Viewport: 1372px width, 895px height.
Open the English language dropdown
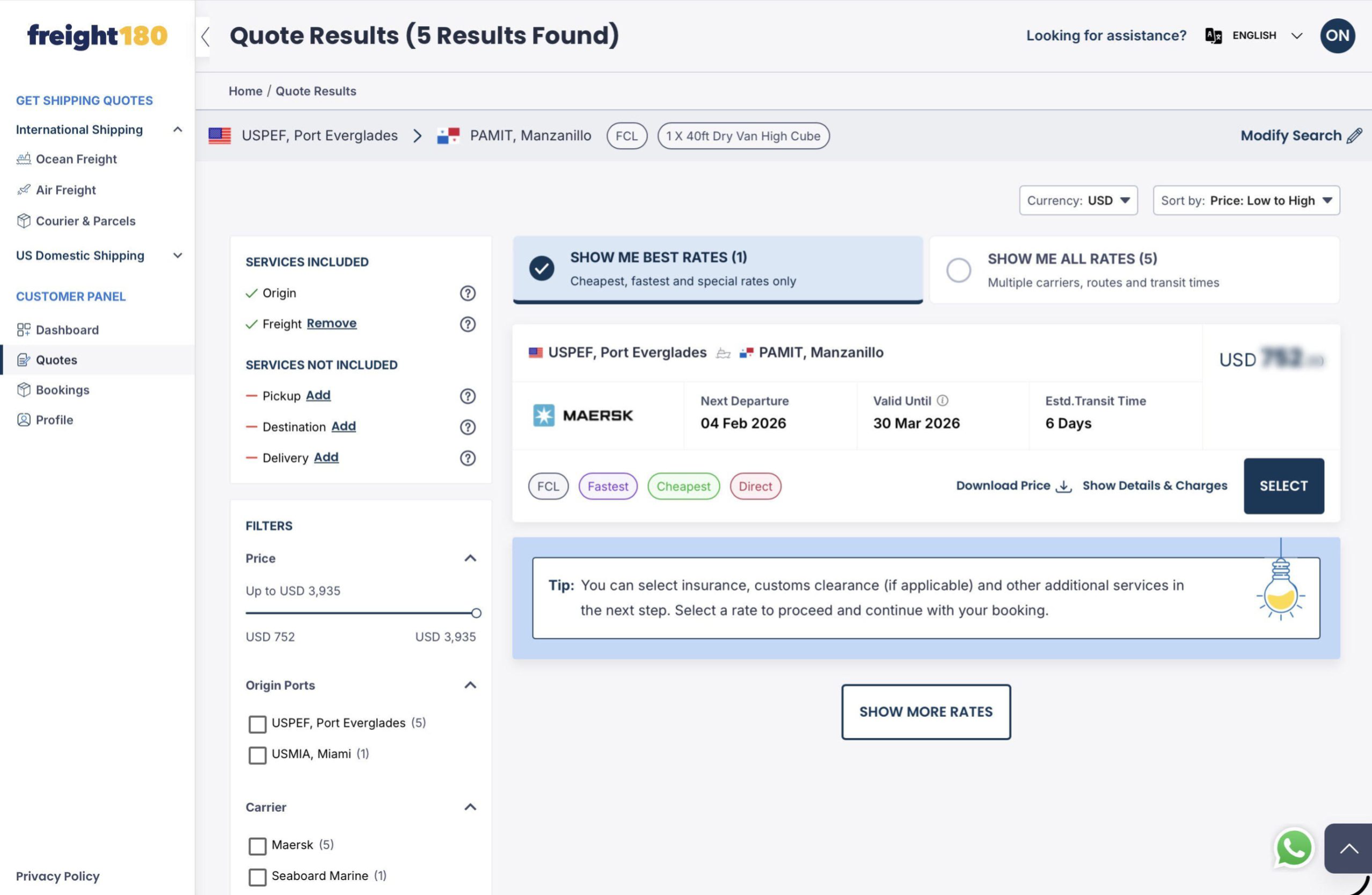coord(1268,36)
